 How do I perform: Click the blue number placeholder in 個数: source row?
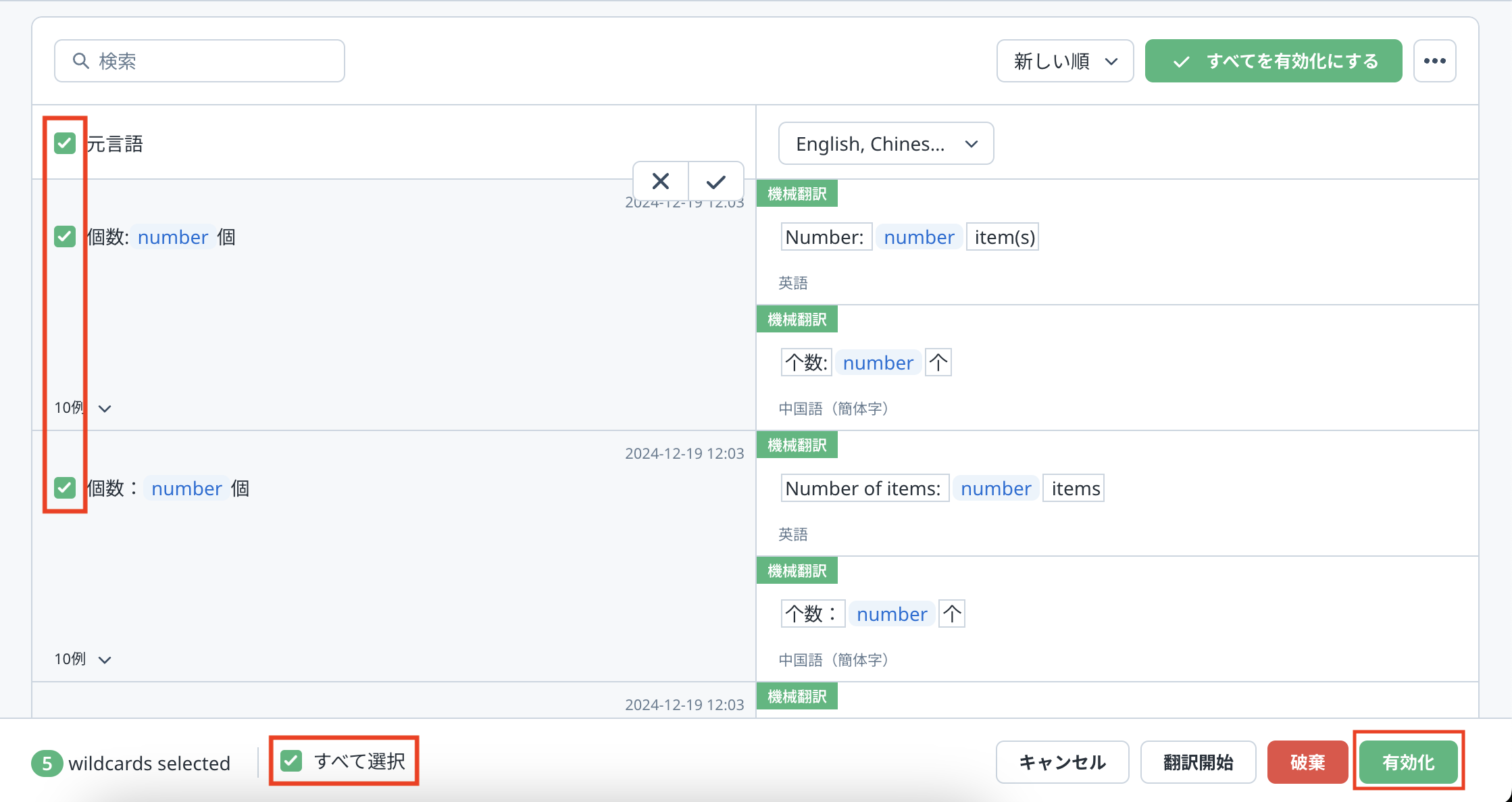point(173,237)
